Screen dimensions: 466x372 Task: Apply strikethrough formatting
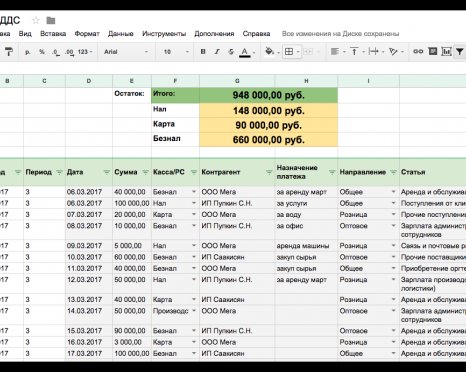pyautogui.click(x=231, y=52)
